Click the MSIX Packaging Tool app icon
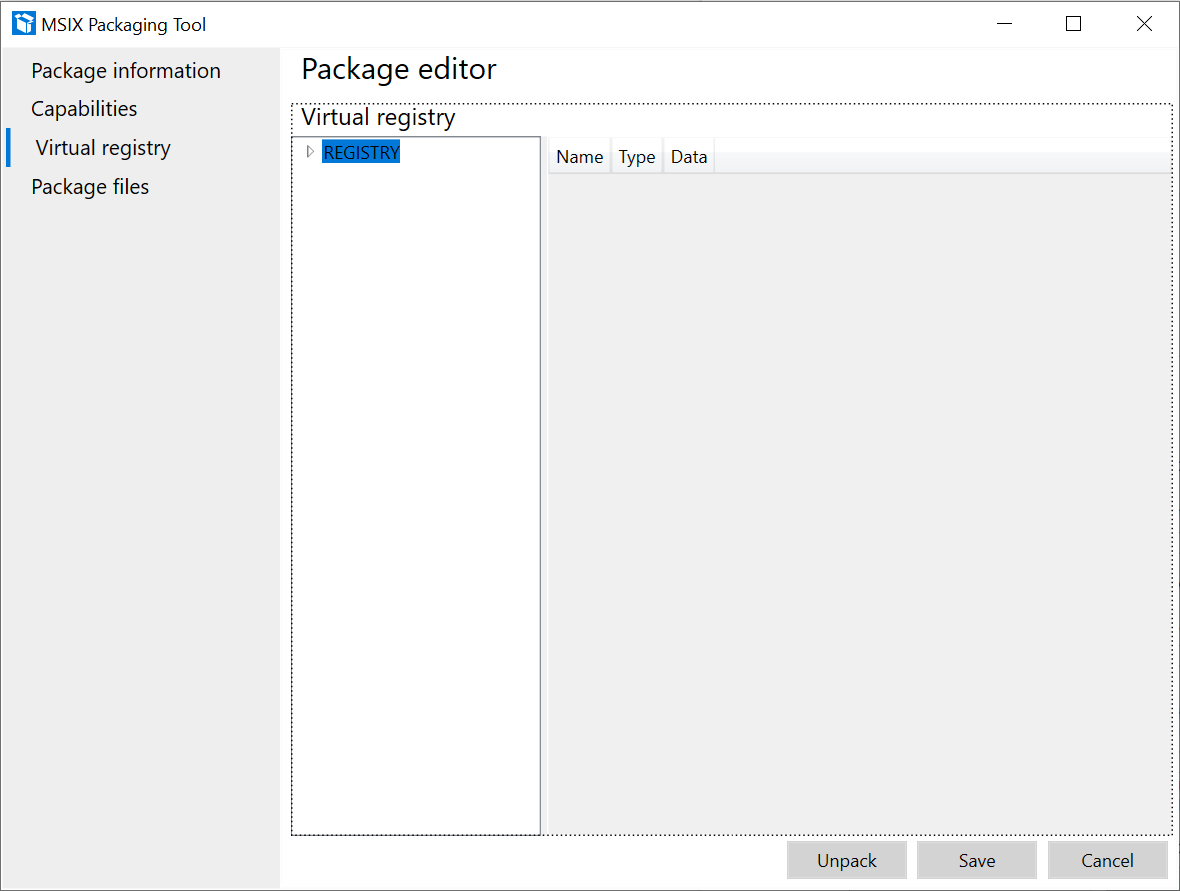The width and height of the screenshot is (1180, 891). click(x=24, y=24)
